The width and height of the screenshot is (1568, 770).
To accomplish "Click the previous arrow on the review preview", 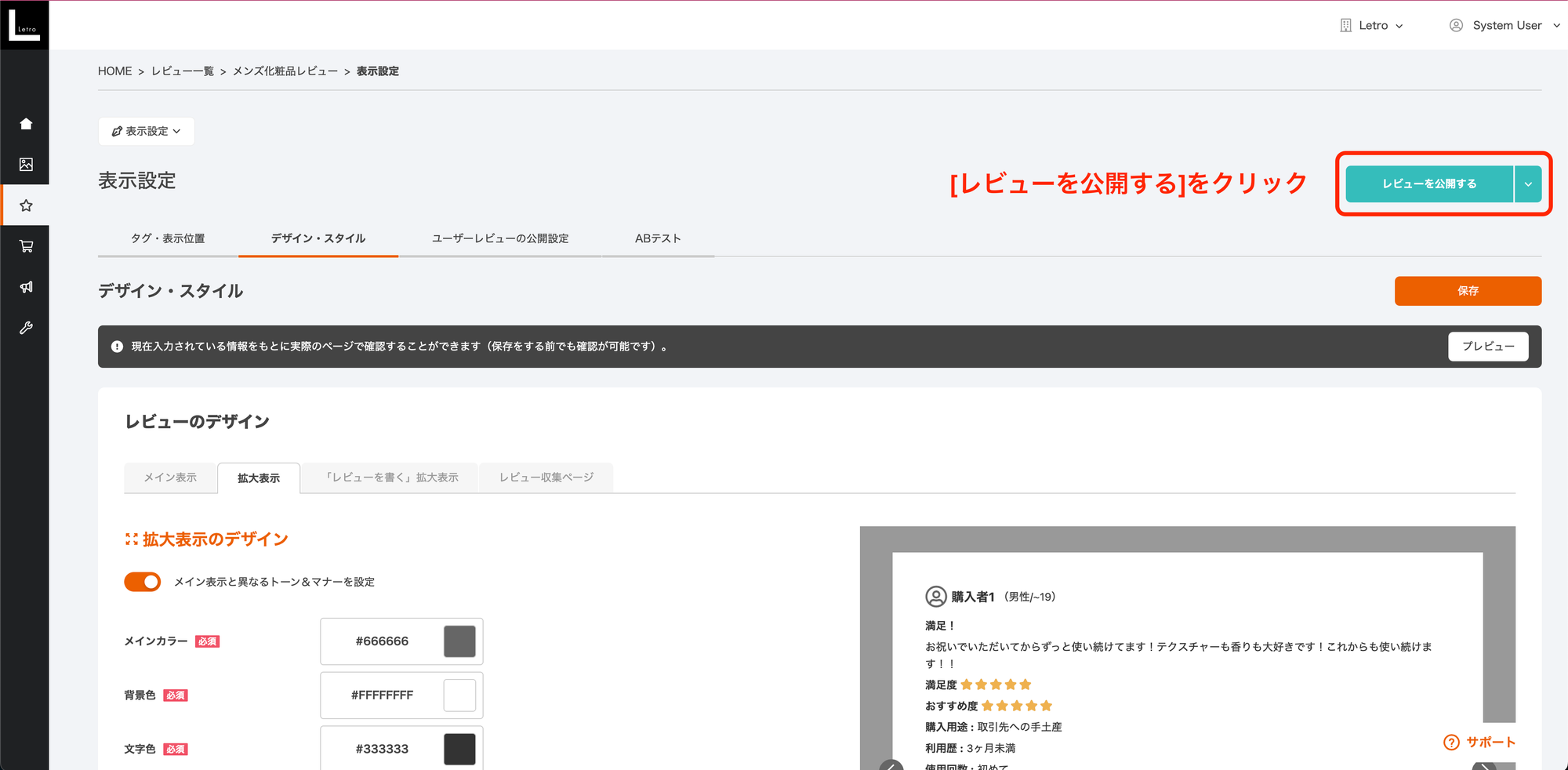I will (891, 767).
